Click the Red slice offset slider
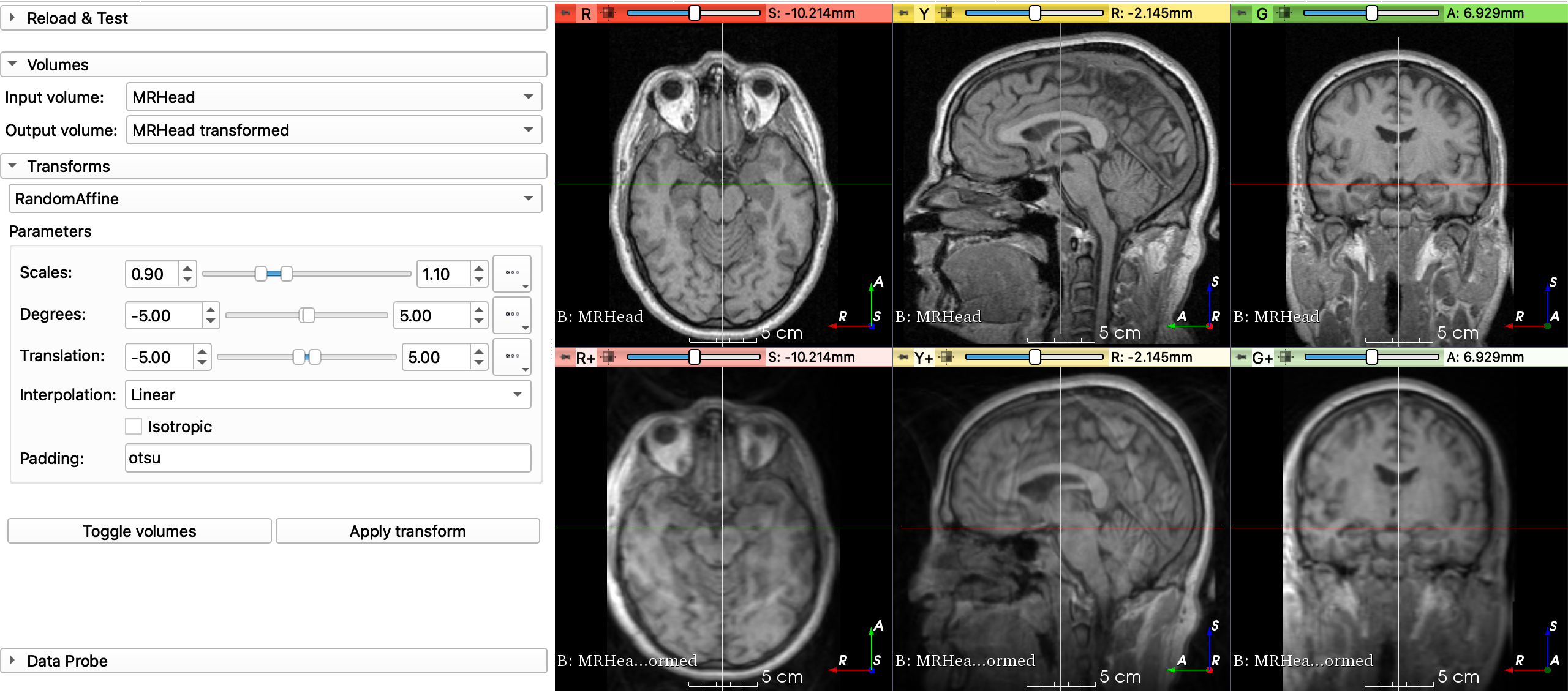Image resolution: width=1568 pixels, height=693 pixels. pos(694,13)
